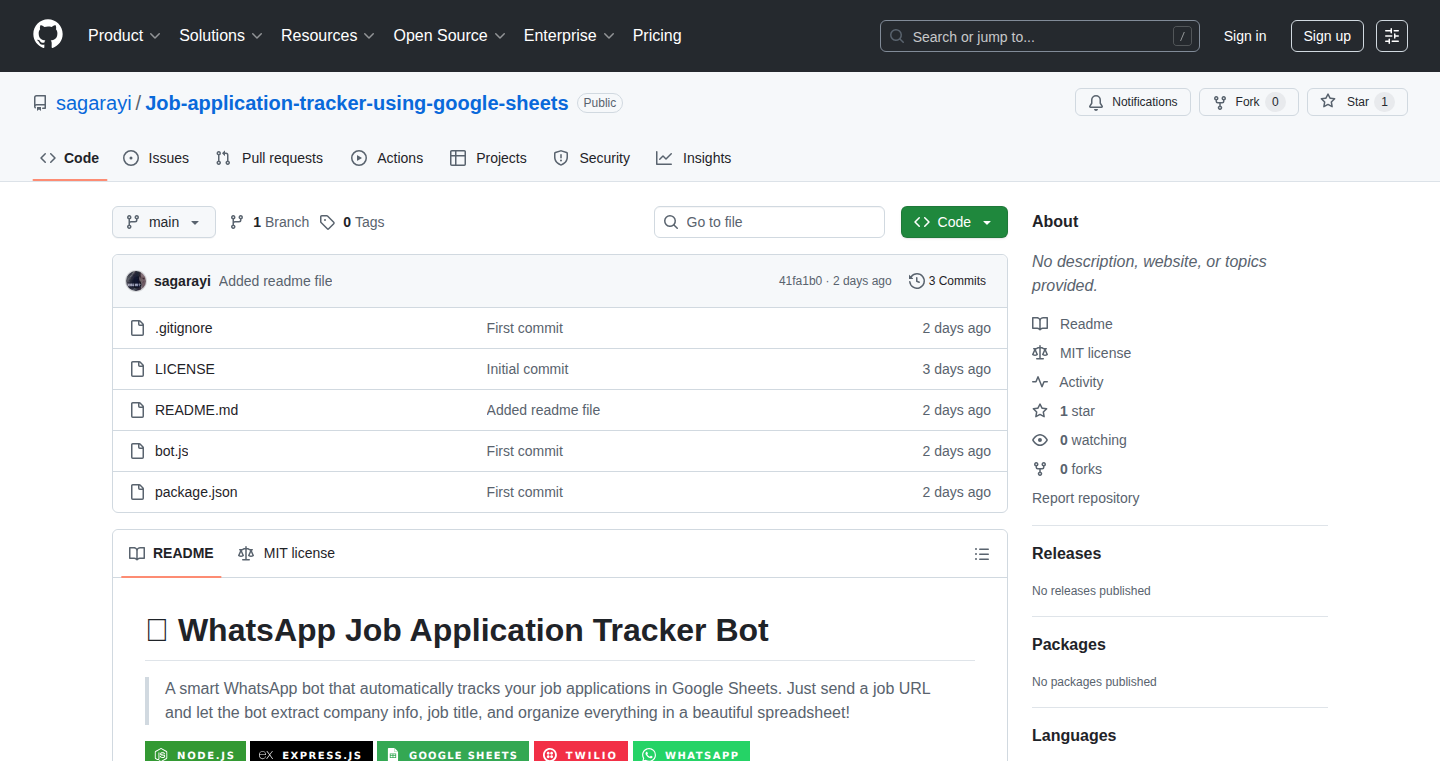Click the star icon beside 1 star
This screenshot has height=761, width=1440.
point(1040,411)
